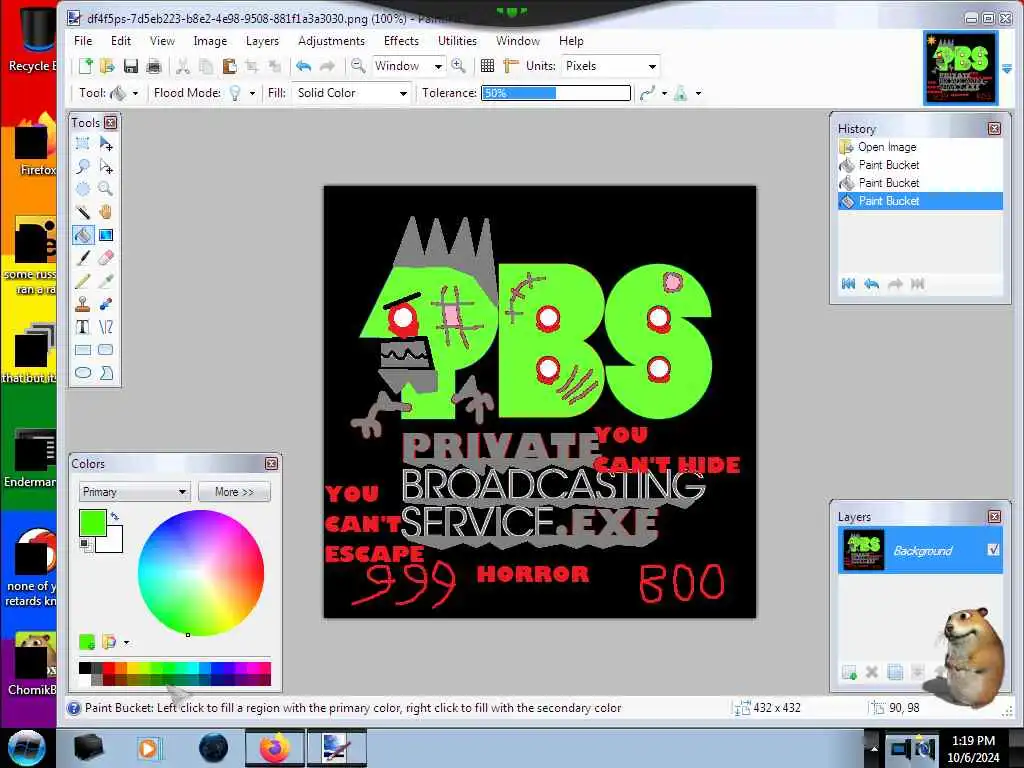Open the Utilities menu
The width and height of the screenshot is (1024, 768).
pyautogui.click(x=457, y=40)
